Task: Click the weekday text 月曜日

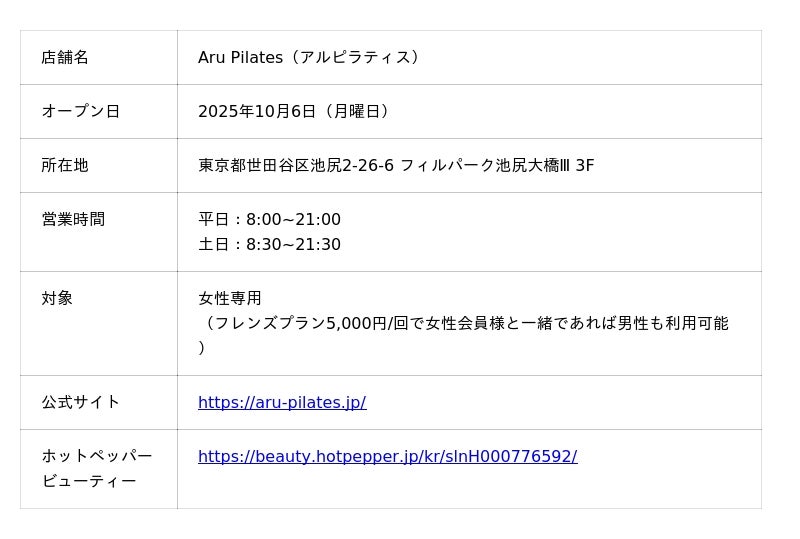Action: pos(356,111)
